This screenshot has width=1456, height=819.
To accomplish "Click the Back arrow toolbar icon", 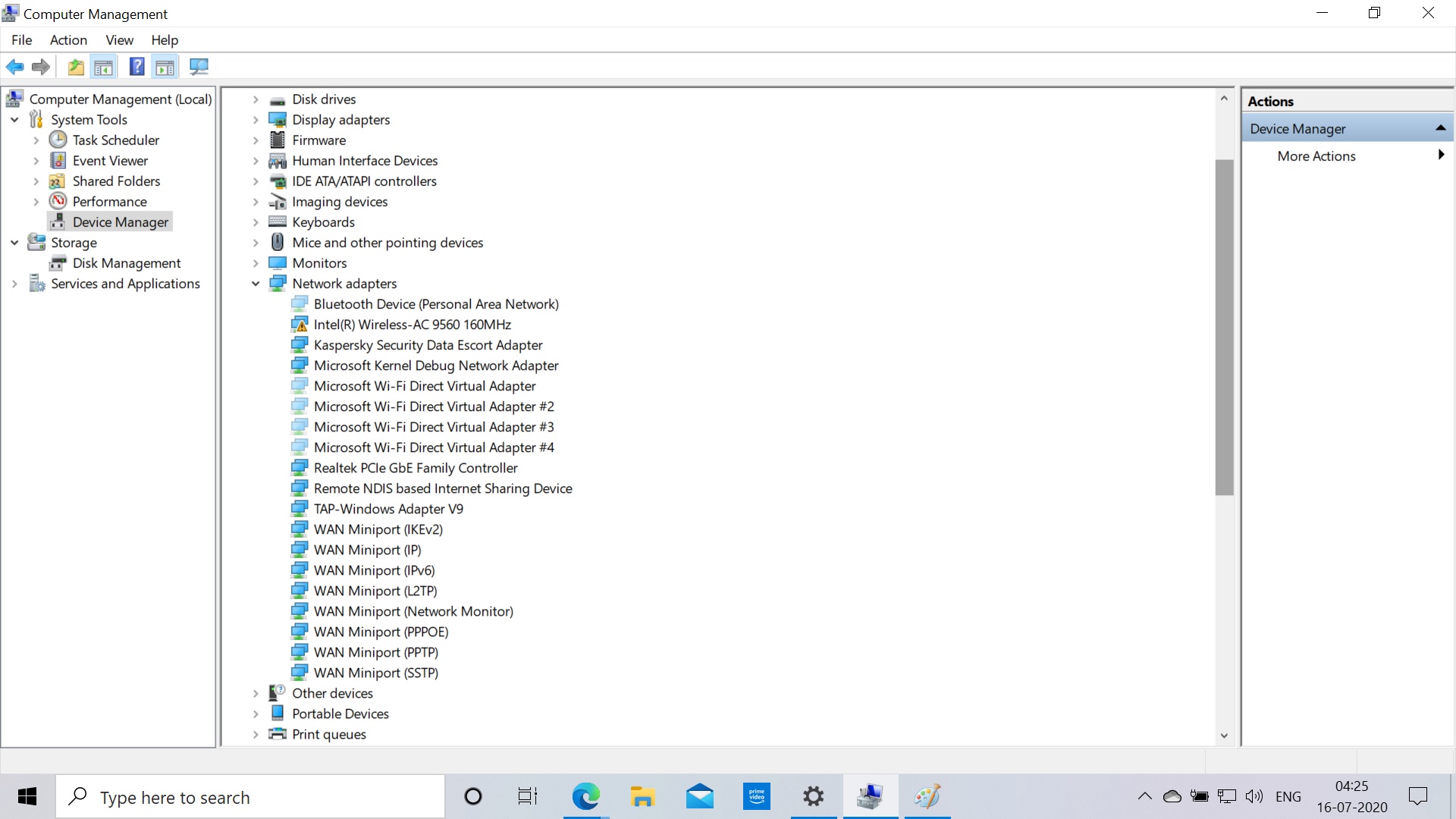I will tap(14, 67).
